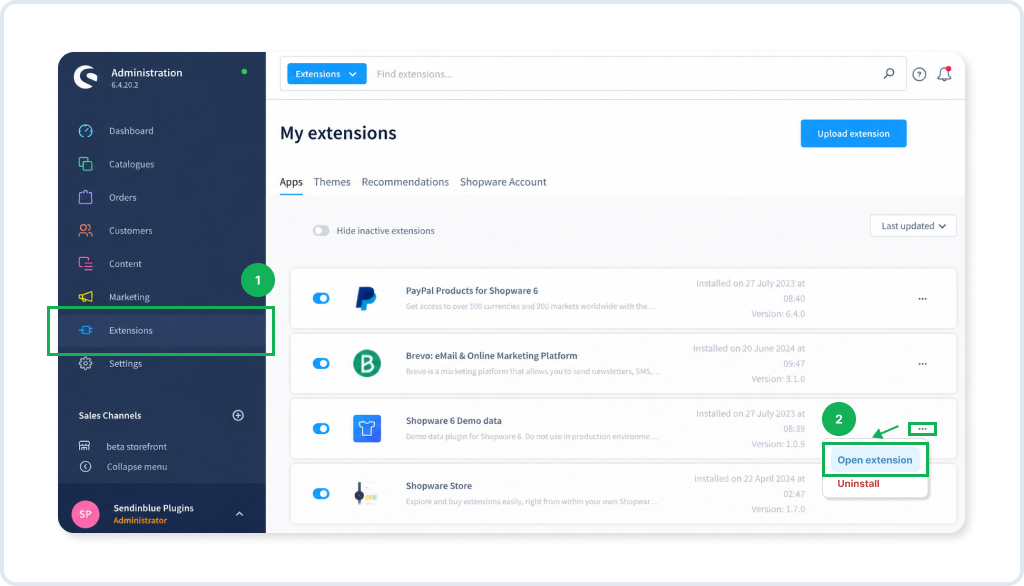Click the Shopware 6 Demo data title

click(x=453, y=421)
